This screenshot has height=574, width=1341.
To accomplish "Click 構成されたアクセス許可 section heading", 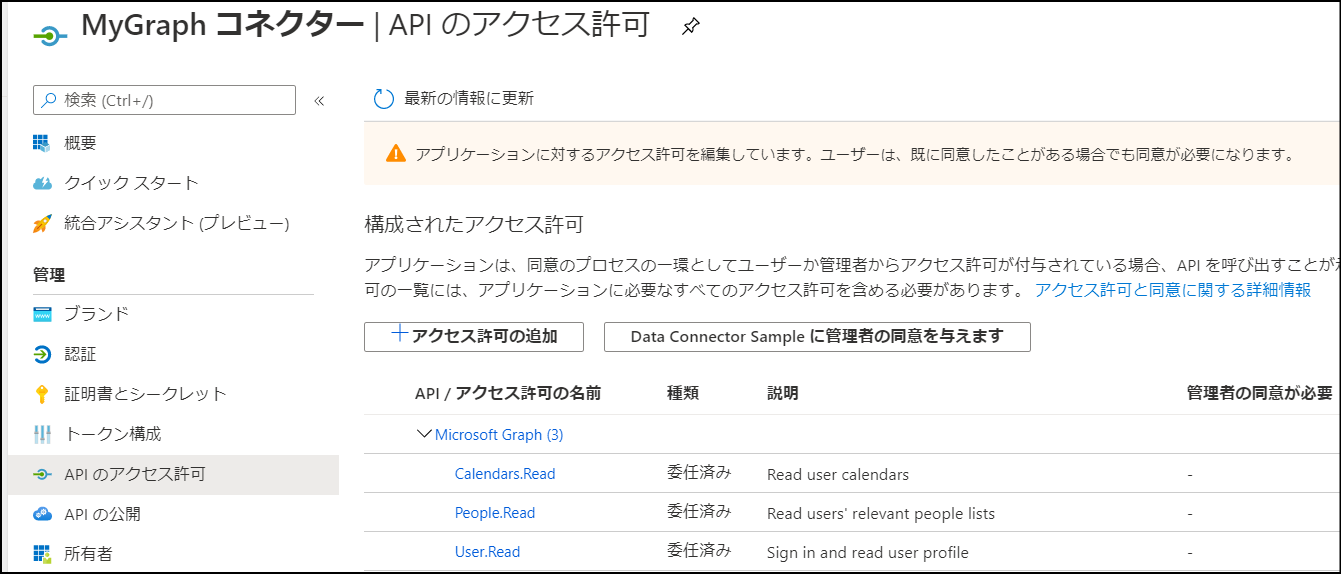I will pos(473,224).
